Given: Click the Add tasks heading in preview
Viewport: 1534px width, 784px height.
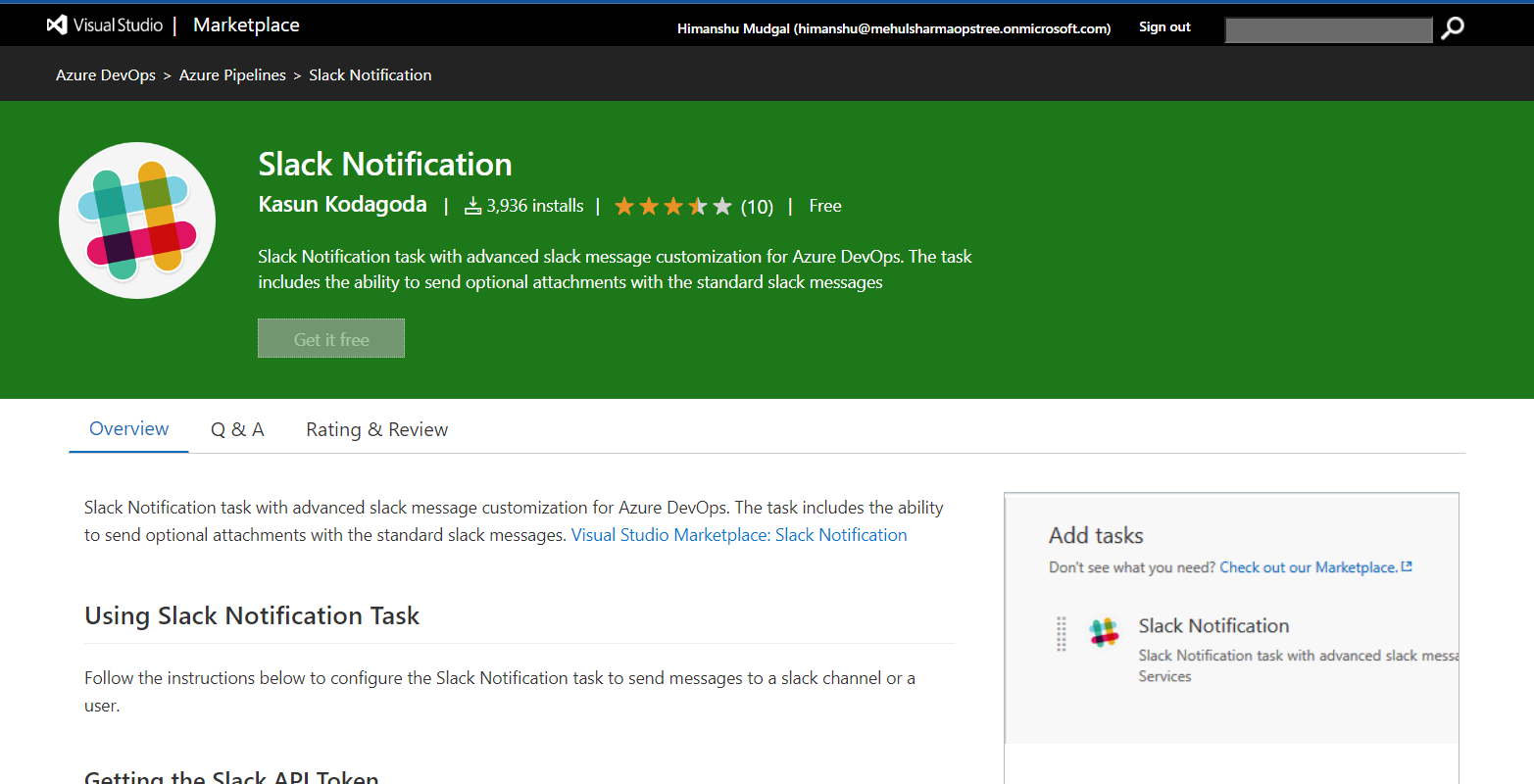Looking at the screenshot, I should pyautogui.click(x=1096, y=535).
